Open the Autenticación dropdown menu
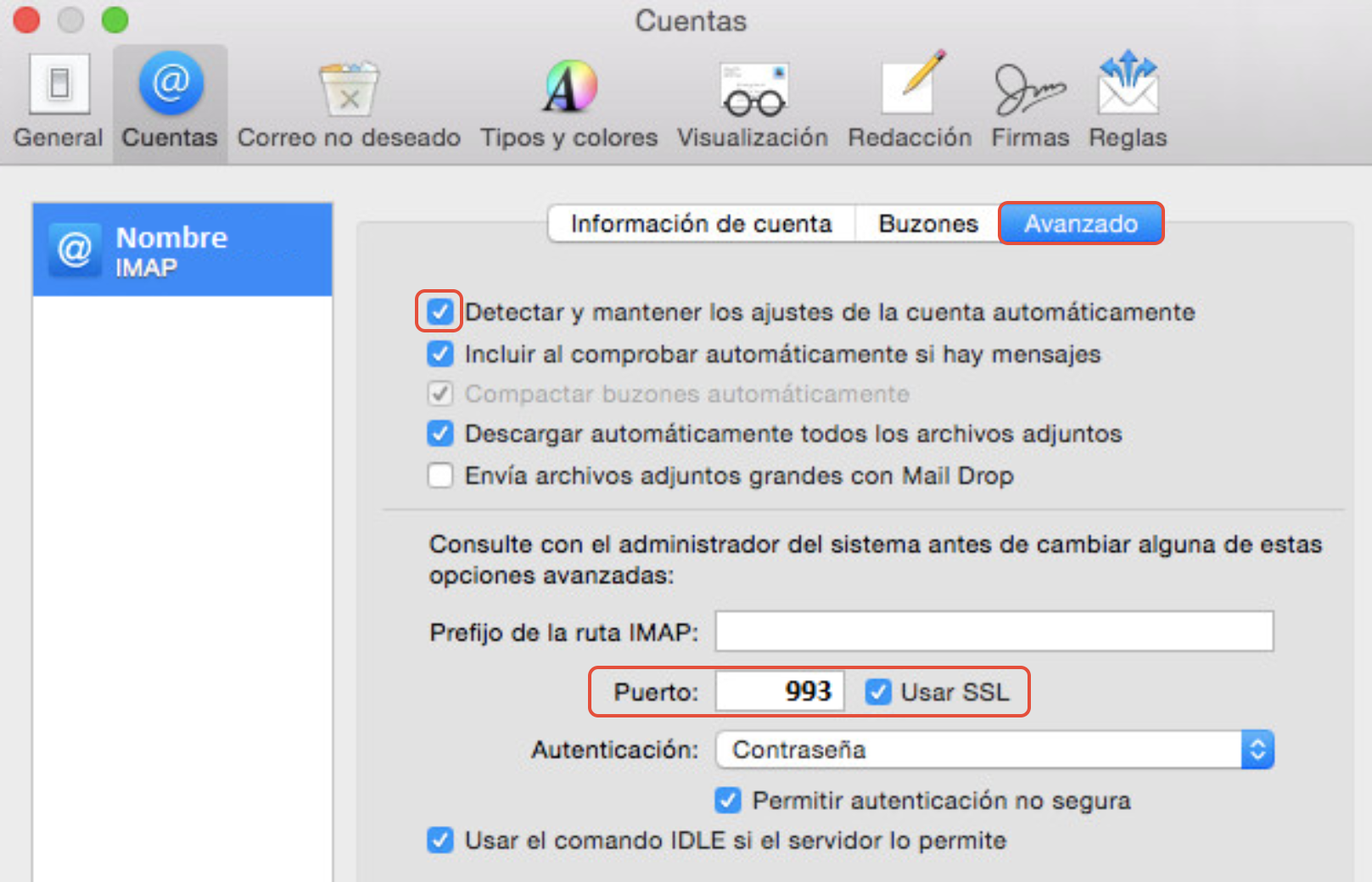The width and height of the screenshot is (1372, 882). (x=994, y=750)
